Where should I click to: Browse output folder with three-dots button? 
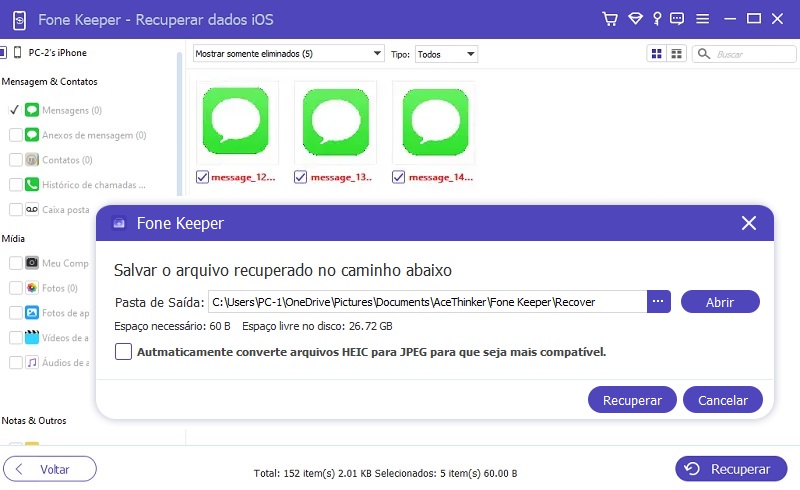pyautogui.click(x=658, y=302)
